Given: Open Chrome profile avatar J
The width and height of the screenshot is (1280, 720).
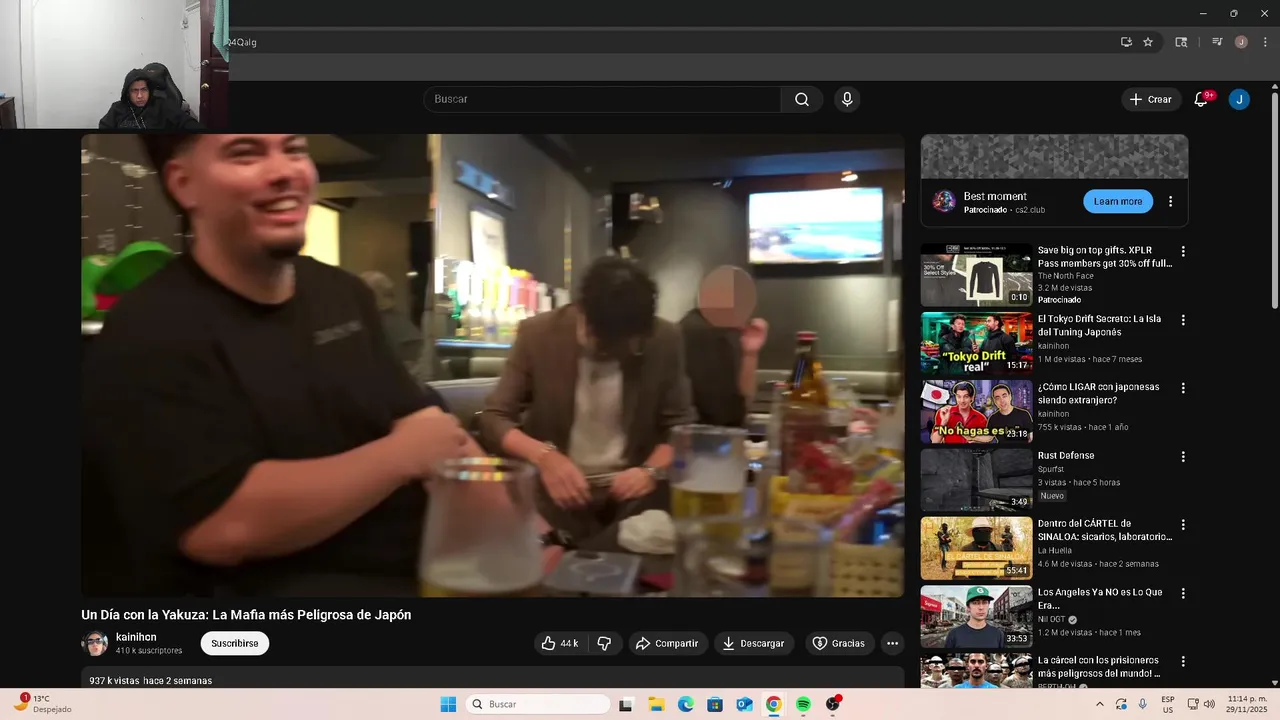Looking at the screenshot, I should (x=1241, y=42).
